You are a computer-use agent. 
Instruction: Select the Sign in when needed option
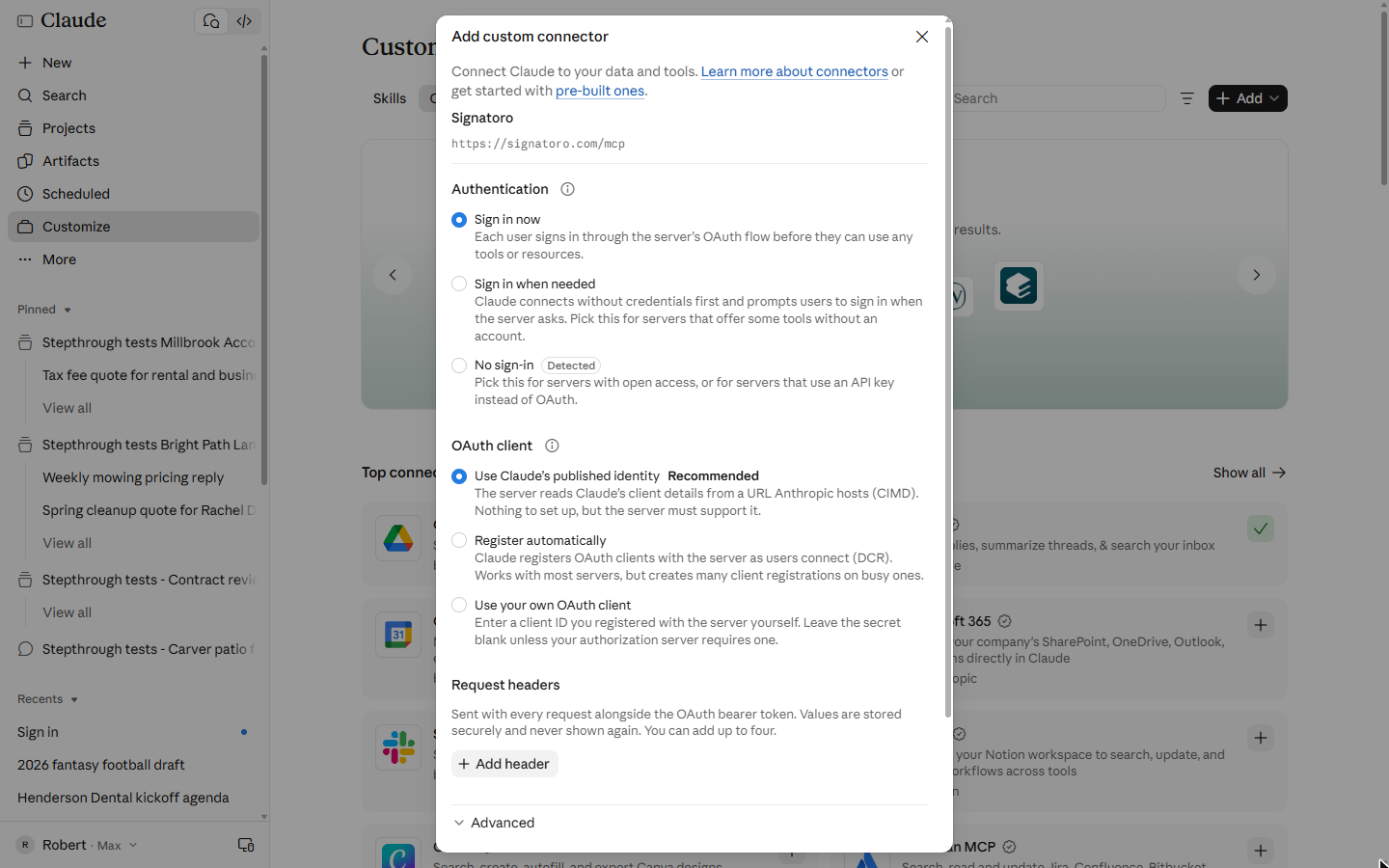tap(459, 284)
